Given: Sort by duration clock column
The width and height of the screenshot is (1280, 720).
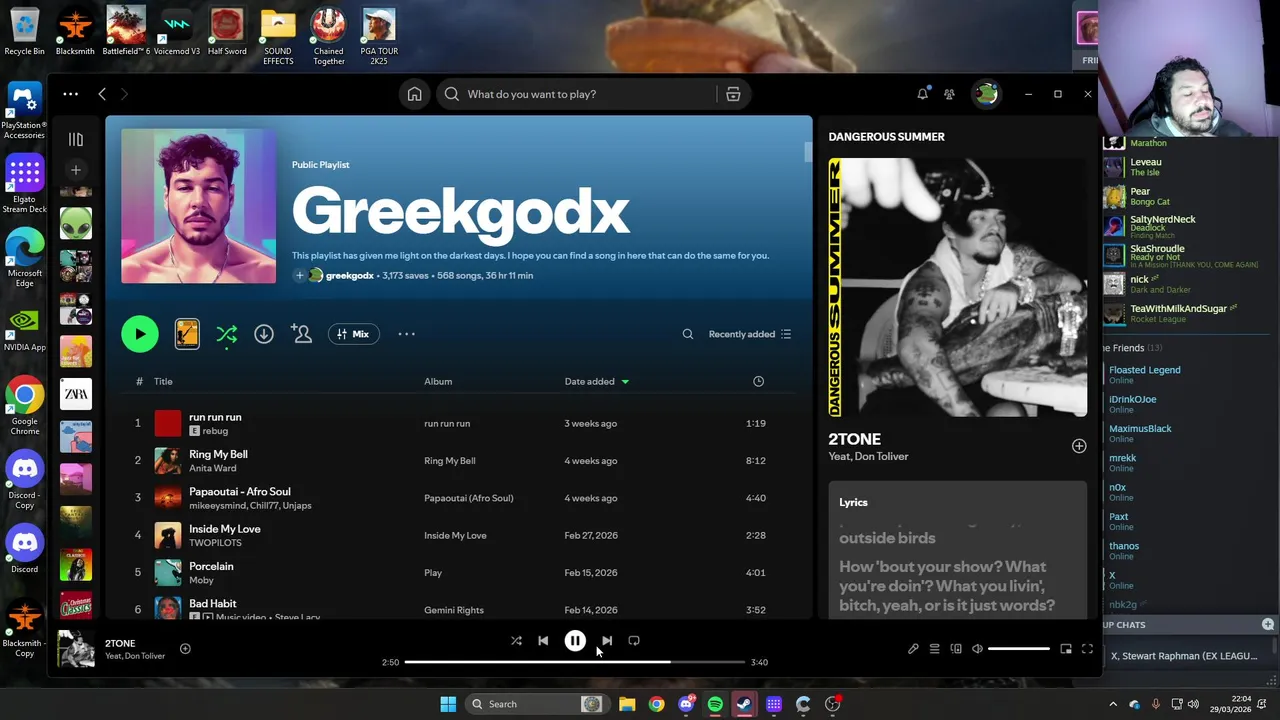Looking at the screenshot, I should (x=758, y=381).
